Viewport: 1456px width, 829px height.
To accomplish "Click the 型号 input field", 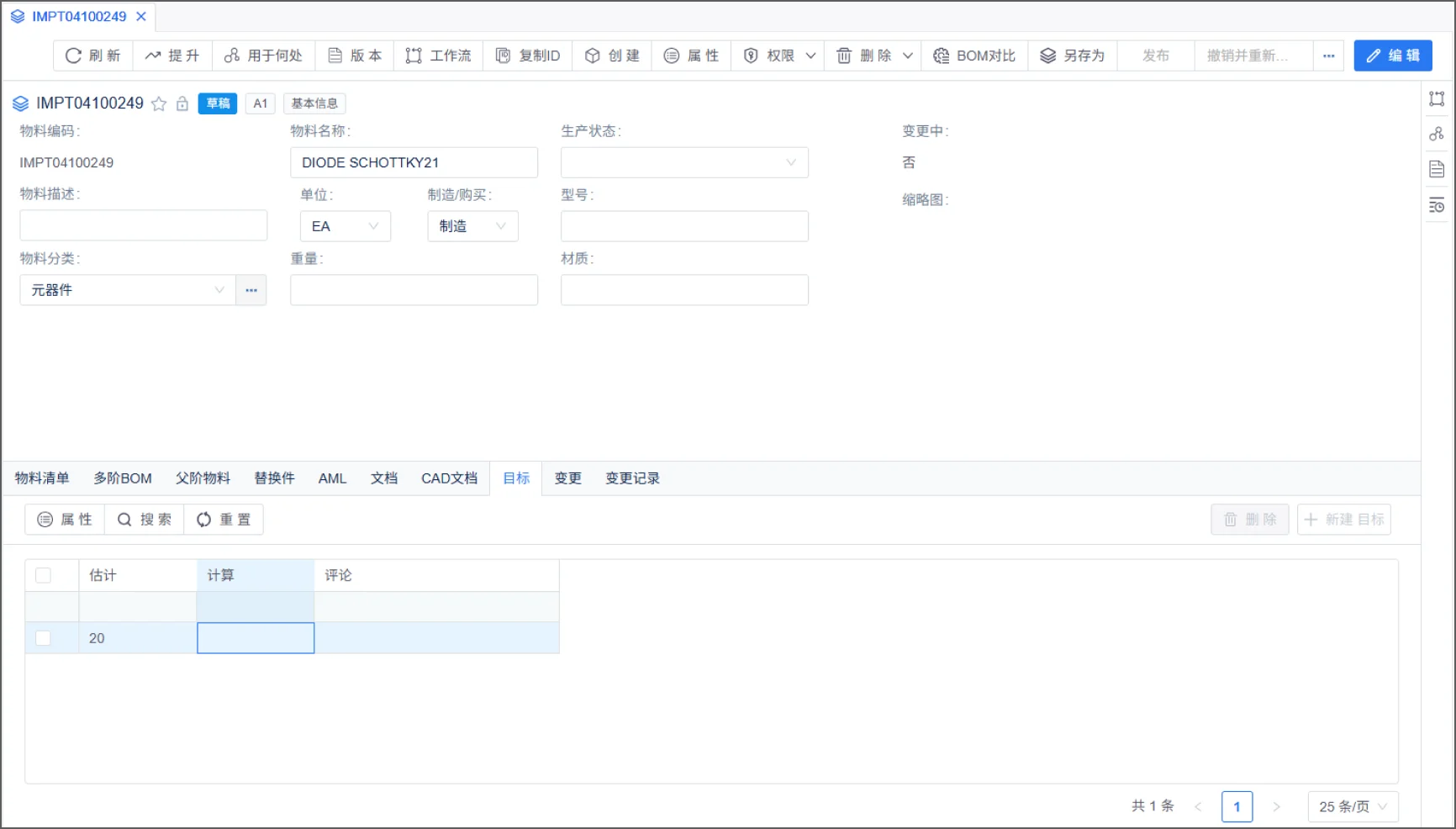I will click(x=684, y=226).
